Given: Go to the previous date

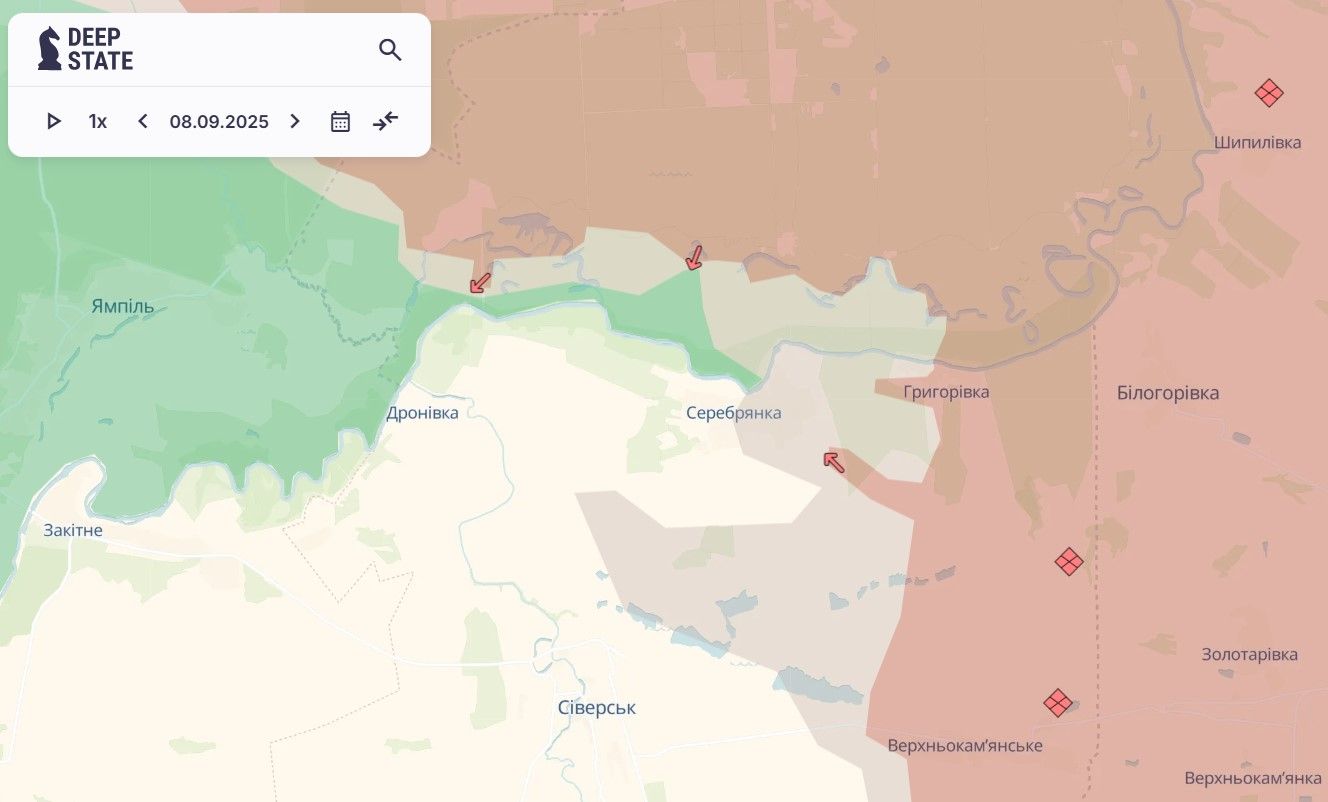Looking at the screenshot, I should pyautogui.click(x=143, y=122).
